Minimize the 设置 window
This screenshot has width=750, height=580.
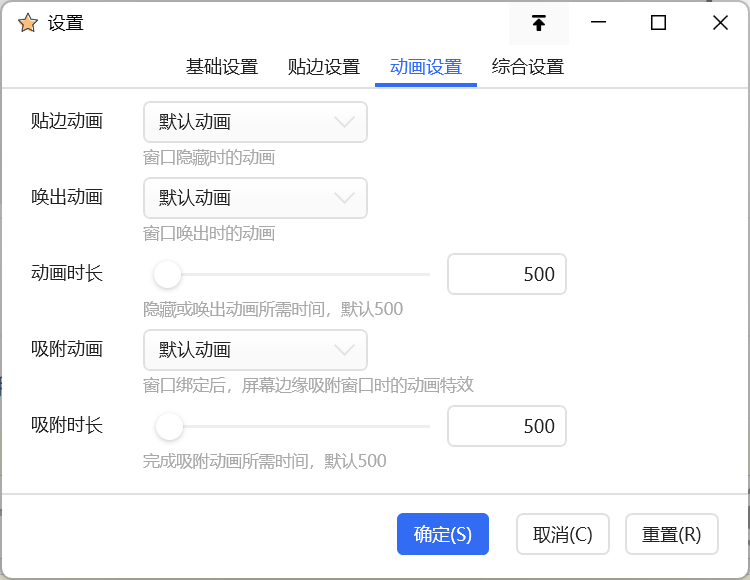coord(599,23)
